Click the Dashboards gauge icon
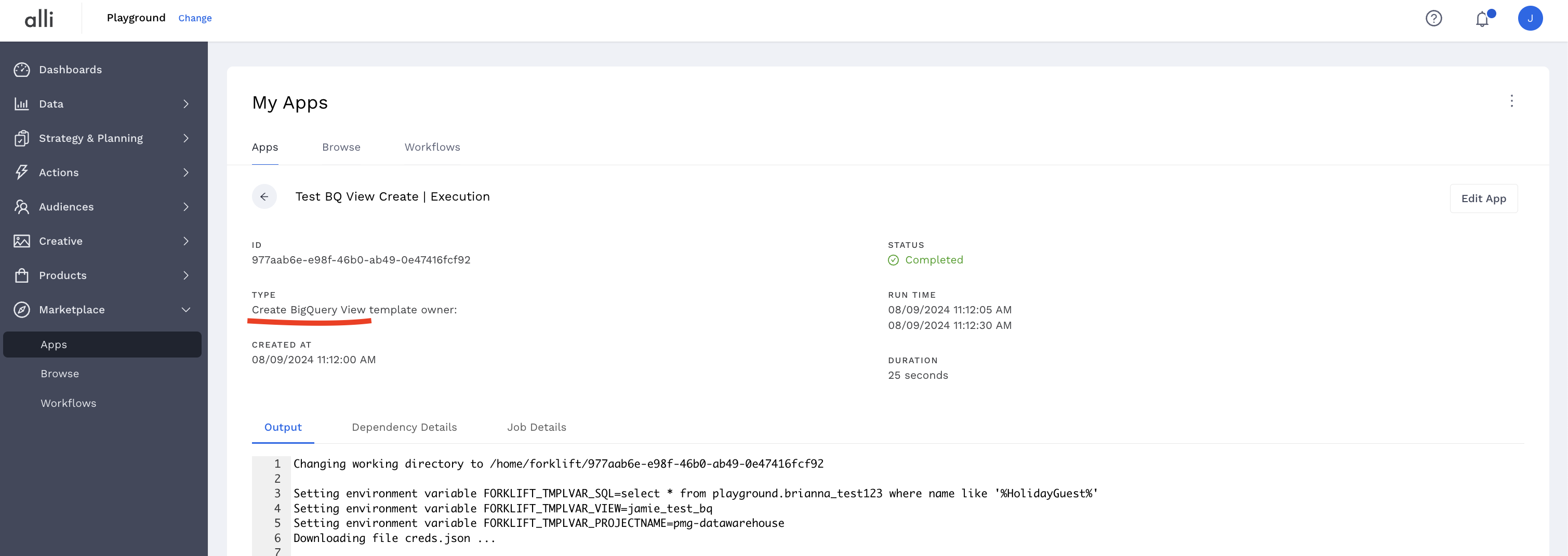The image size is (1568, 556). (x=22, y=70)
